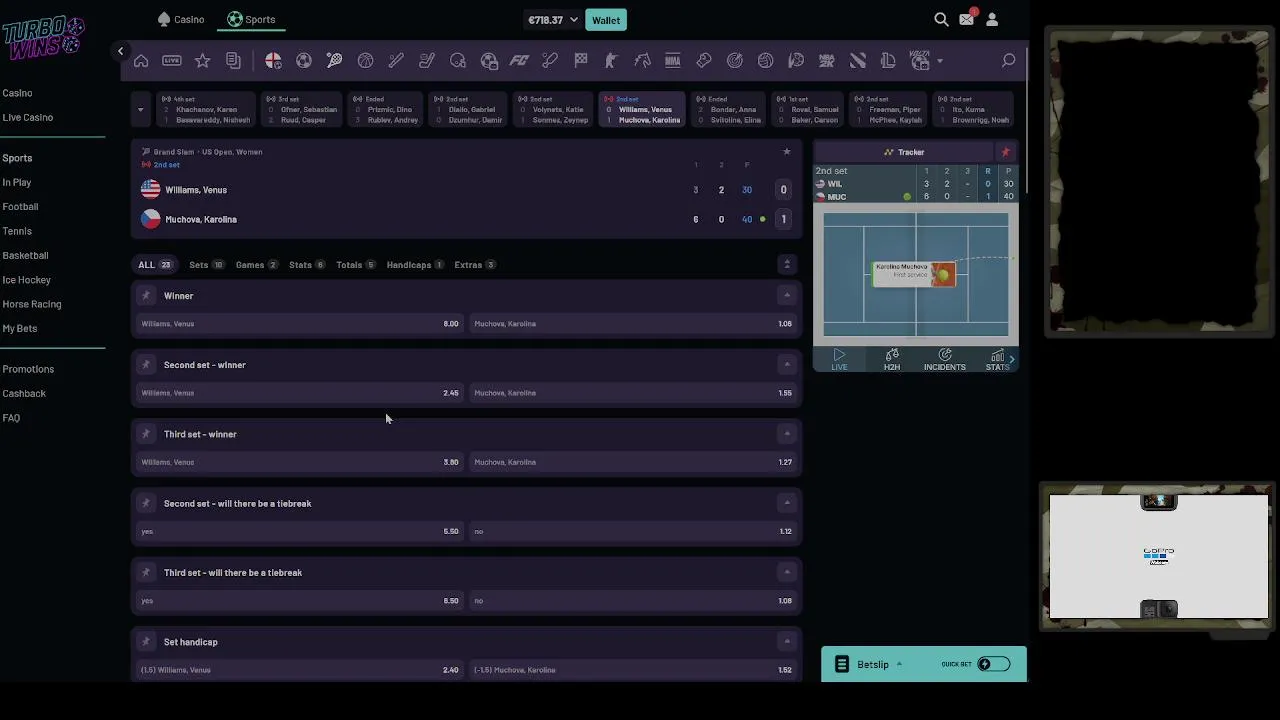The image size is (1280, 720).
Task: Pin the Third set - winner market
Action: pyautogui.click(x=146, y=433)
